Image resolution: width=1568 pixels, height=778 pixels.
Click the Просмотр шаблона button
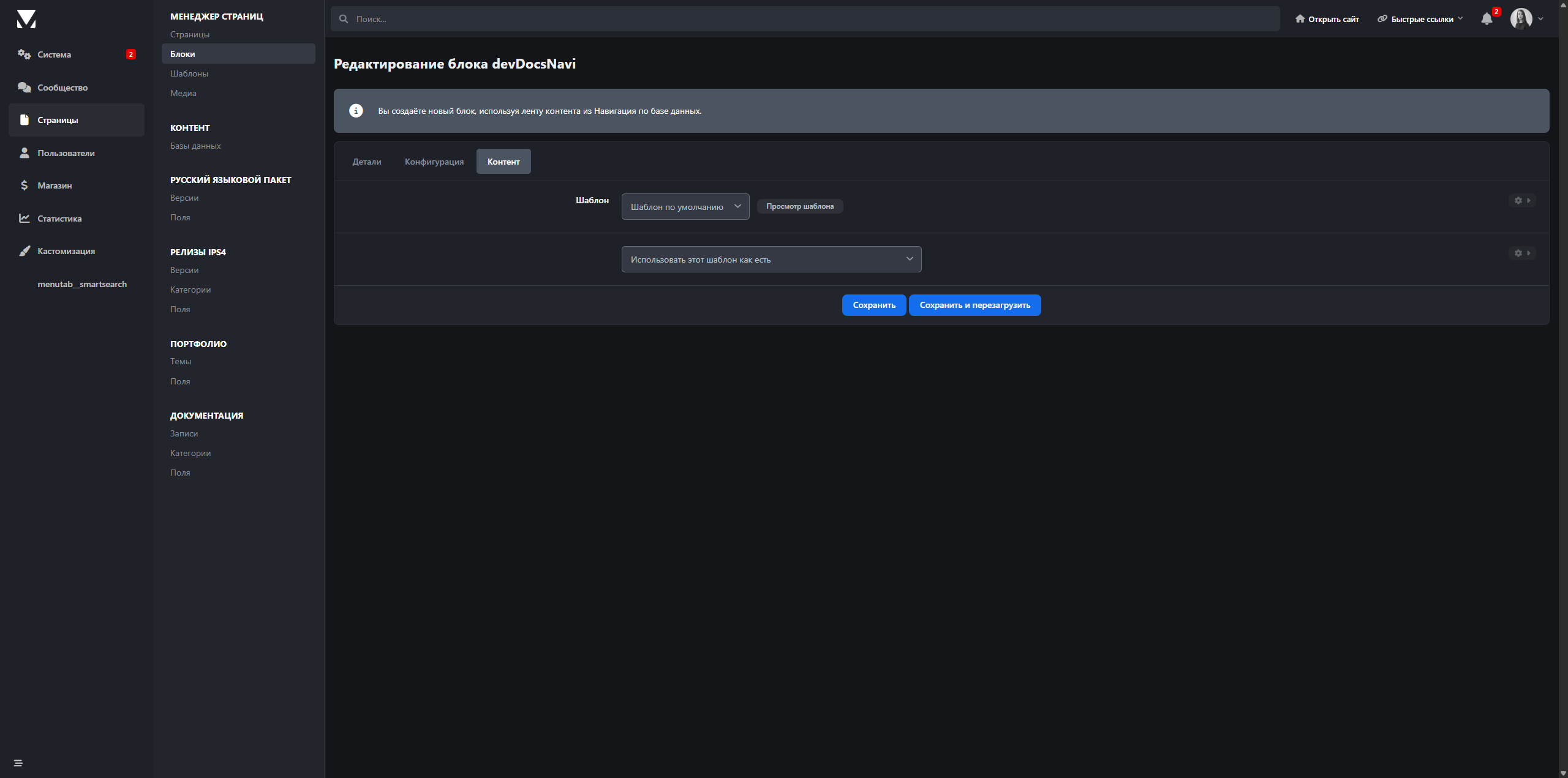[799, 206]
